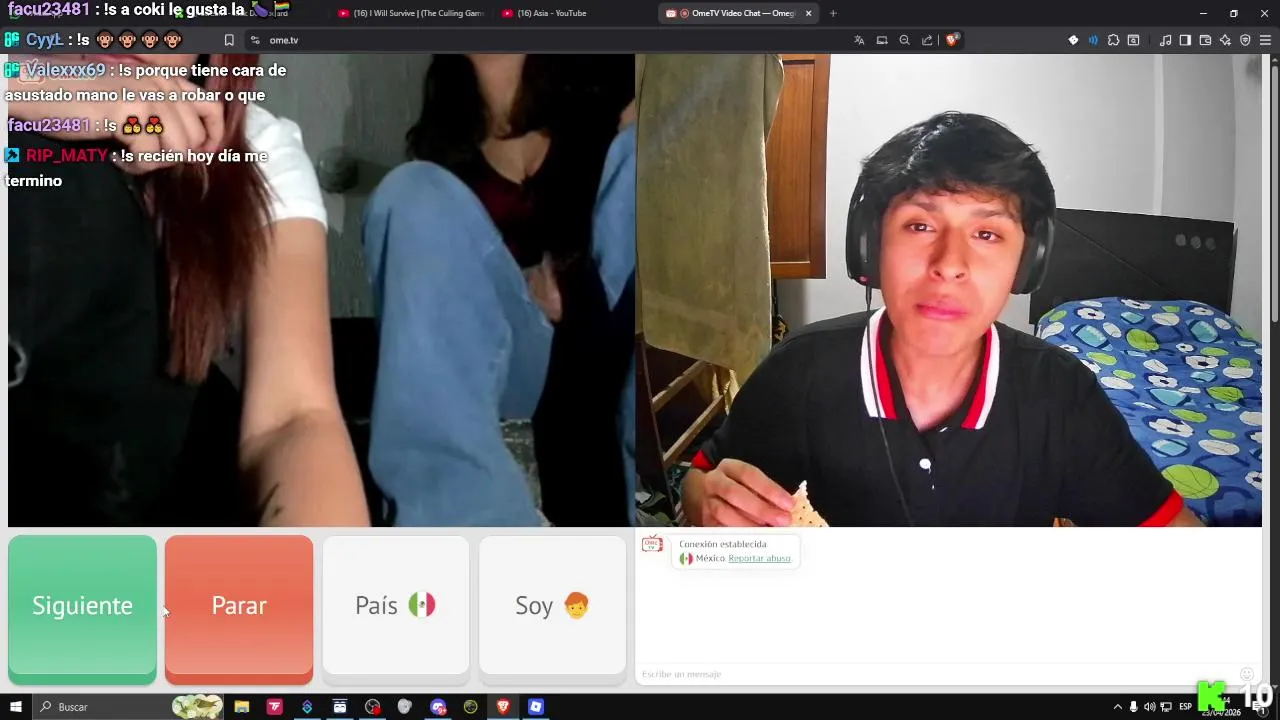Screen dimensions: 1280x720
Task: Click the cast/screen icon in address bar
Action: click(x=882, y=40)
